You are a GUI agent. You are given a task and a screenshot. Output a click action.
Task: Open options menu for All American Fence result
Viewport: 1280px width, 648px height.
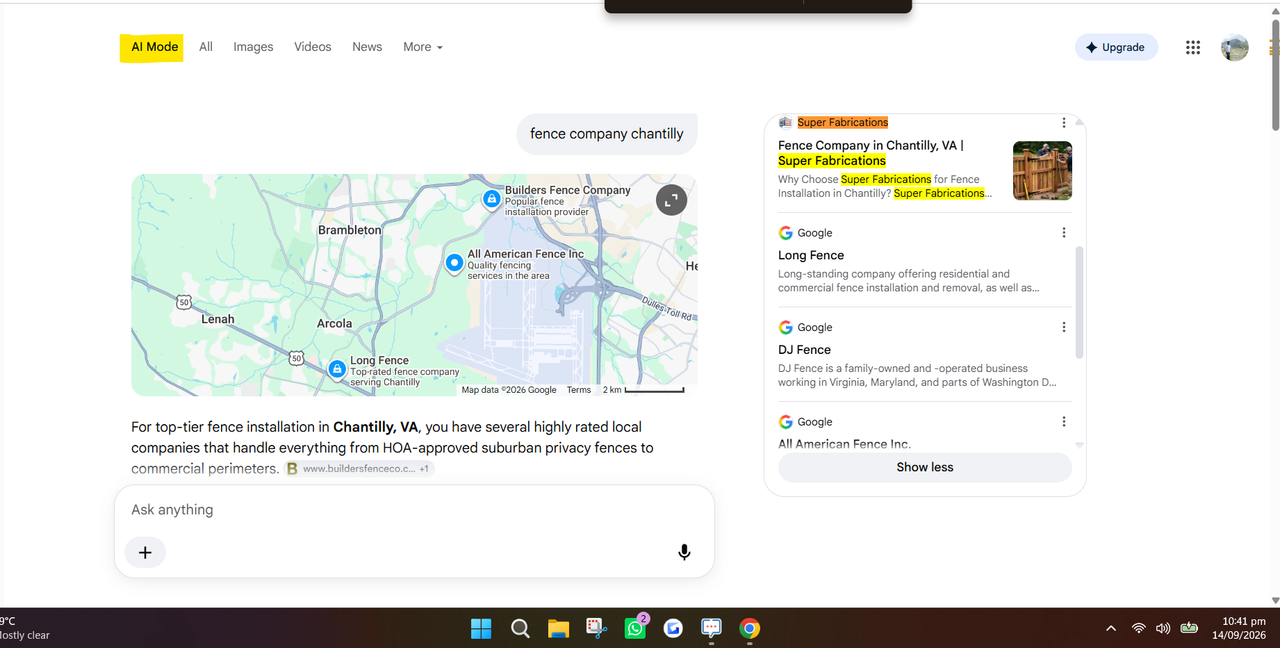pos(1064,422)
